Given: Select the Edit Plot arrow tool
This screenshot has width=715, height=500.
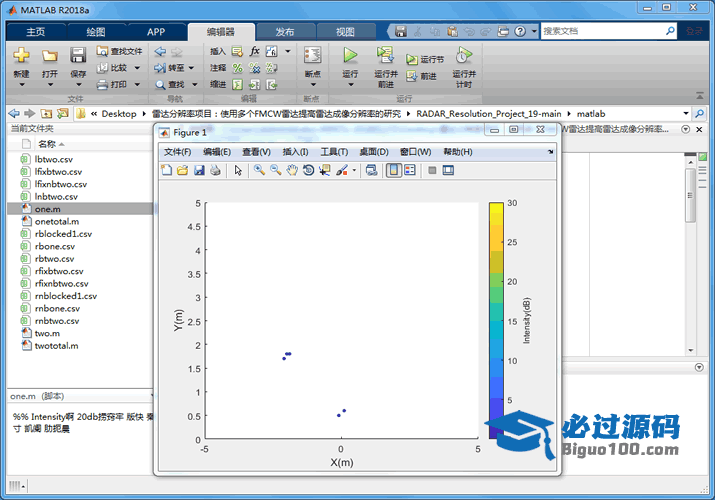Looking at the screenshot, I should point(238,170).
